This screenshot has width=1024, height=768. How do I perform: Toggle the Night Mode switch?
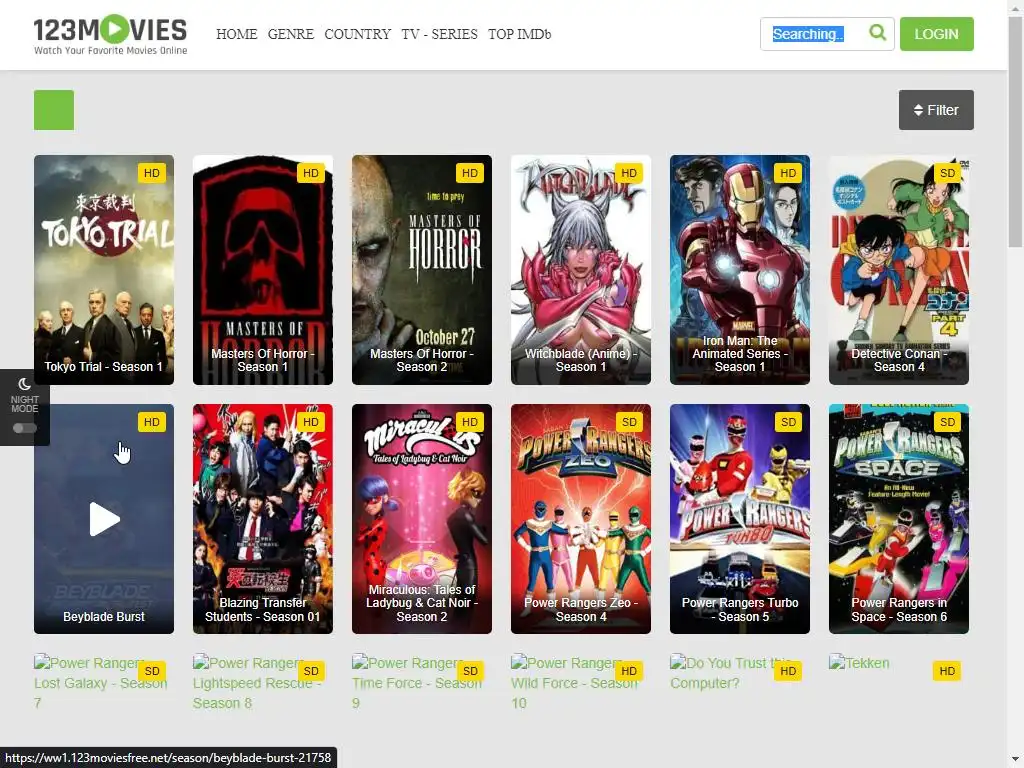(25, 428)
